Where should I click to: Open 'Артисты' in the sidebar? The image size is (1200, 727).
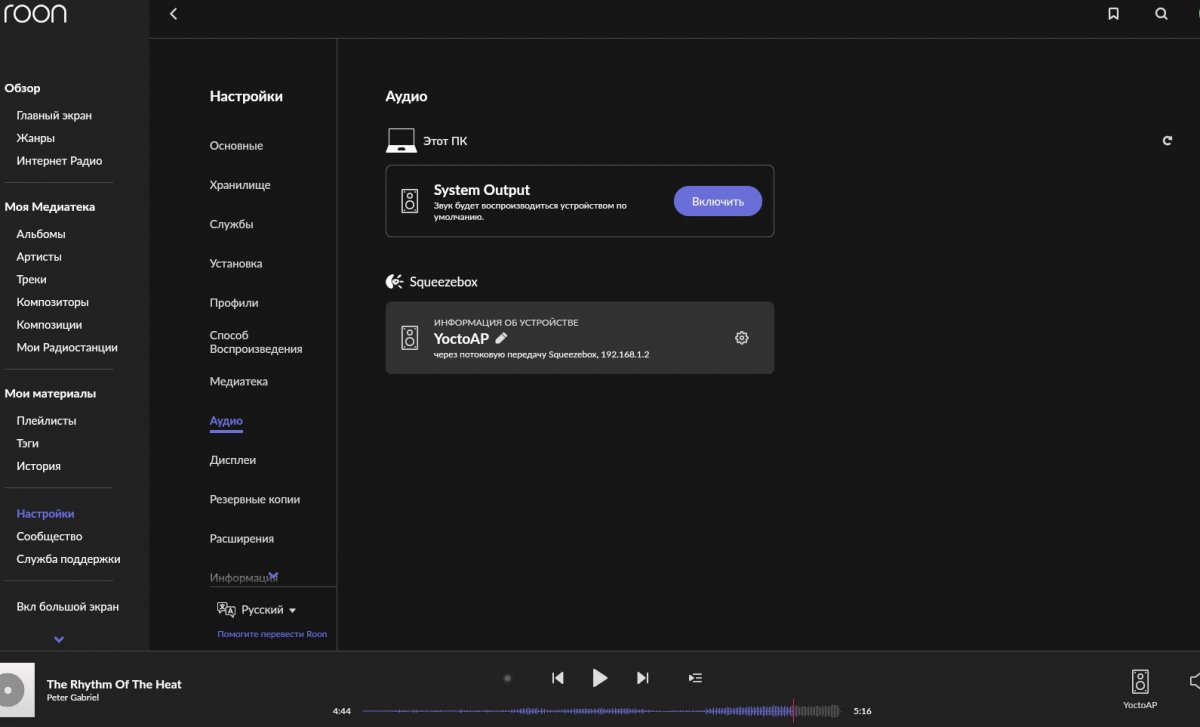coord(39,257)
